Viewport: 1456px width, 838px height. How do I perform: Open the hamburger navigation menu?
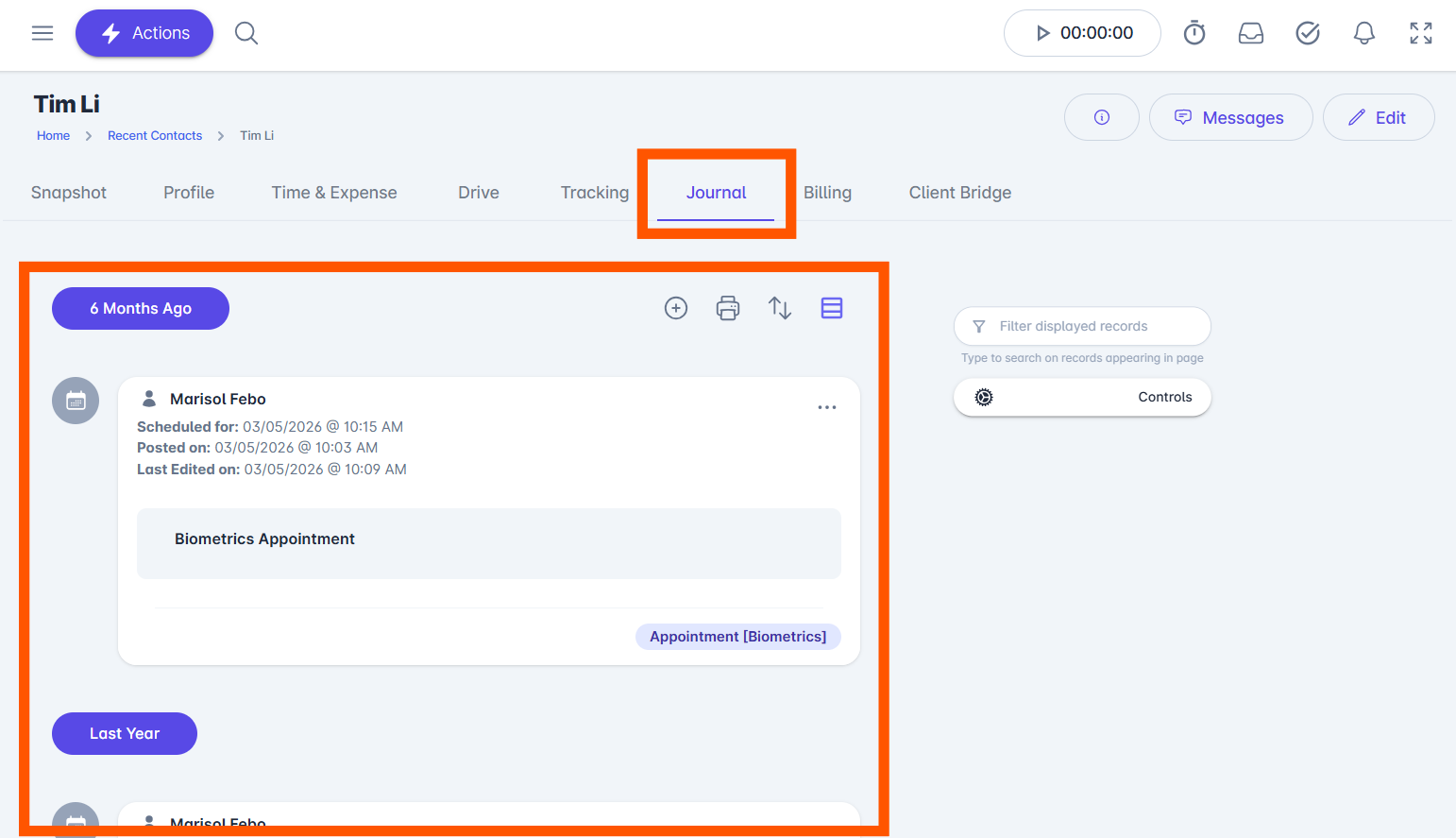click(42, 33)
